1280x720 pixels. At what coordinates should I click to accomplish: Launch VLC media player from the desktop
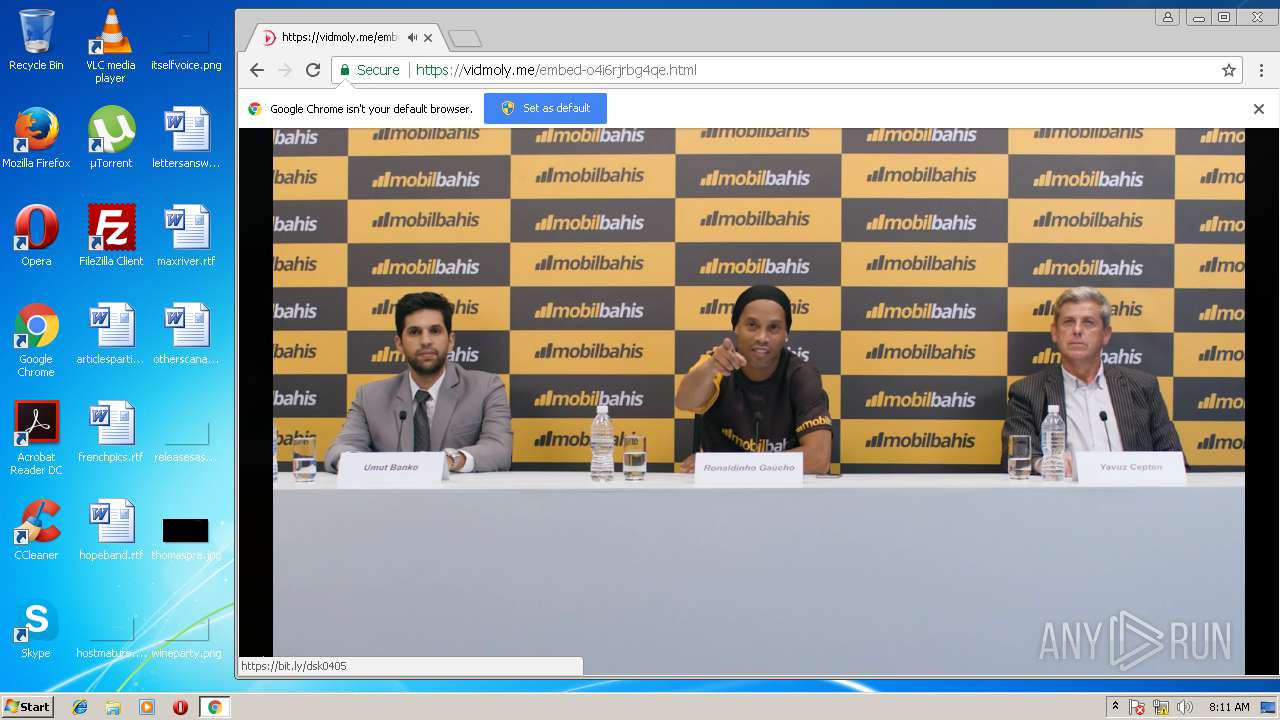click(110, 46)
